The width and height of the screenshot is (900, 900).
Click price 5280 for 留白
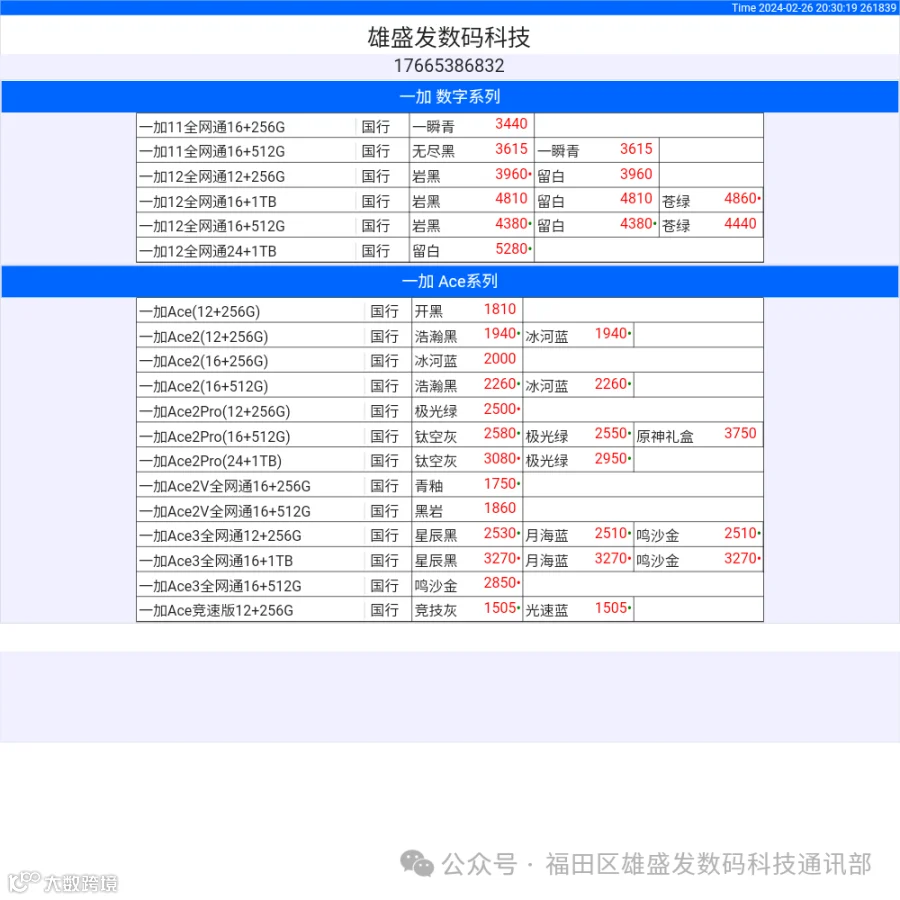pyautogui.click(x=511, y=249)
